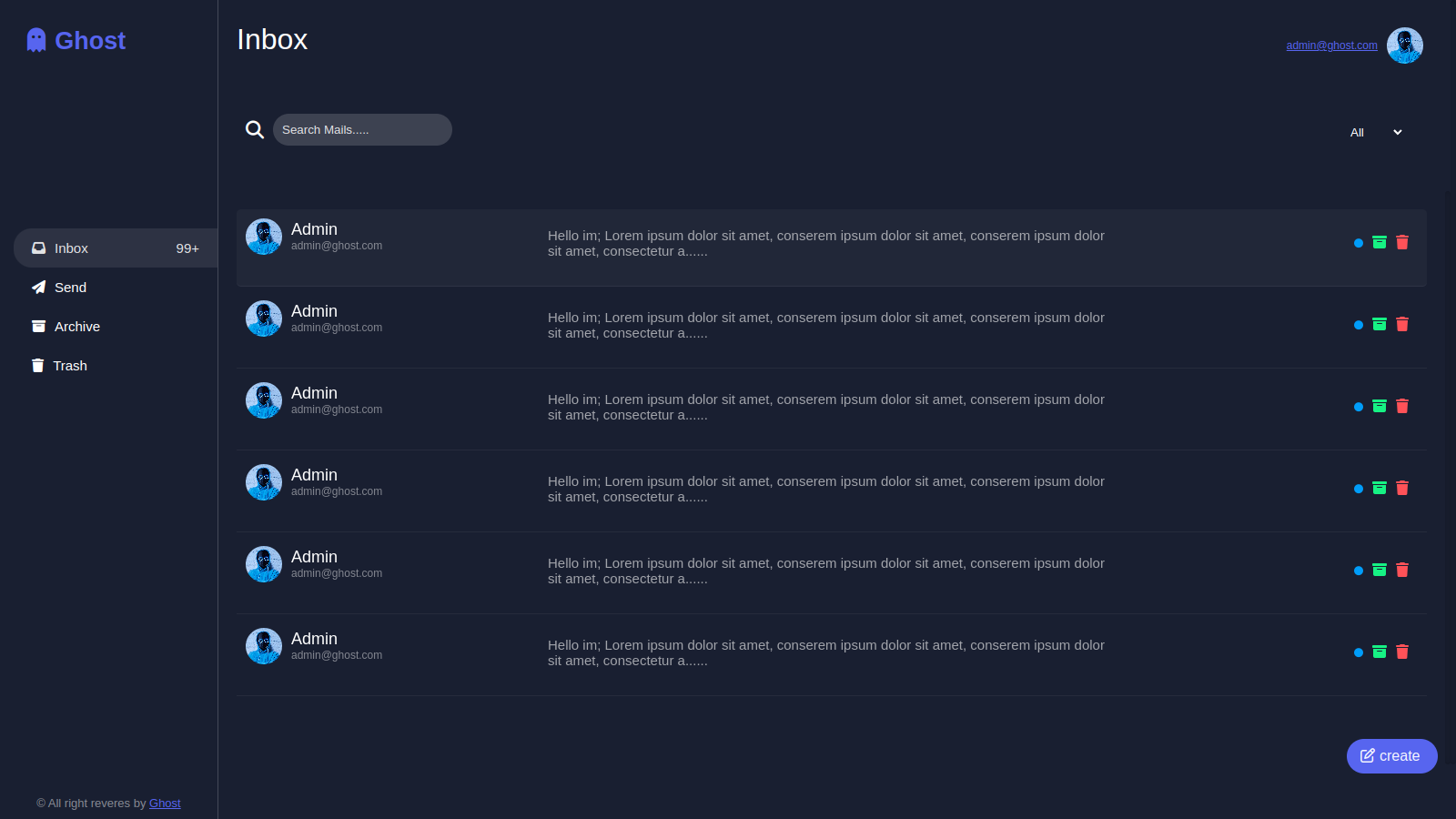1456x819 pixels.
Task: Delete the first email in the list
Action: [x=1402, y=242]
